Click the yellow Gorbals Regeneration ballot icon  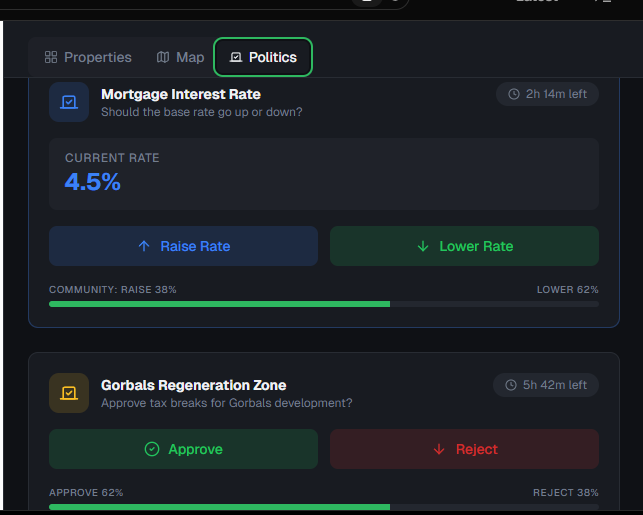[69, 393]
